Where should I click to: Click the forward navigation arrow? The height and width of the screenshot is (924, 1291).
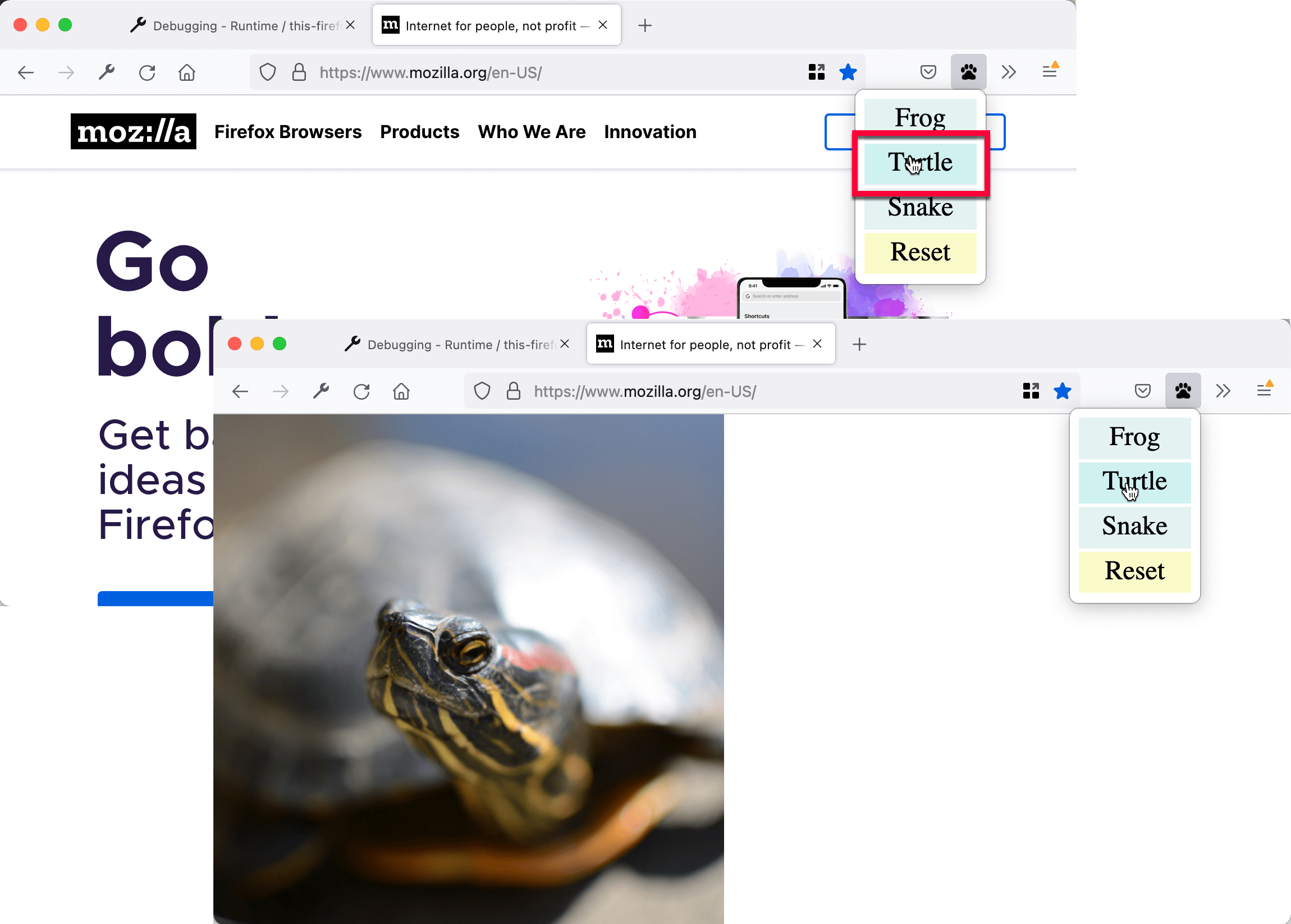tap(66, 72)
